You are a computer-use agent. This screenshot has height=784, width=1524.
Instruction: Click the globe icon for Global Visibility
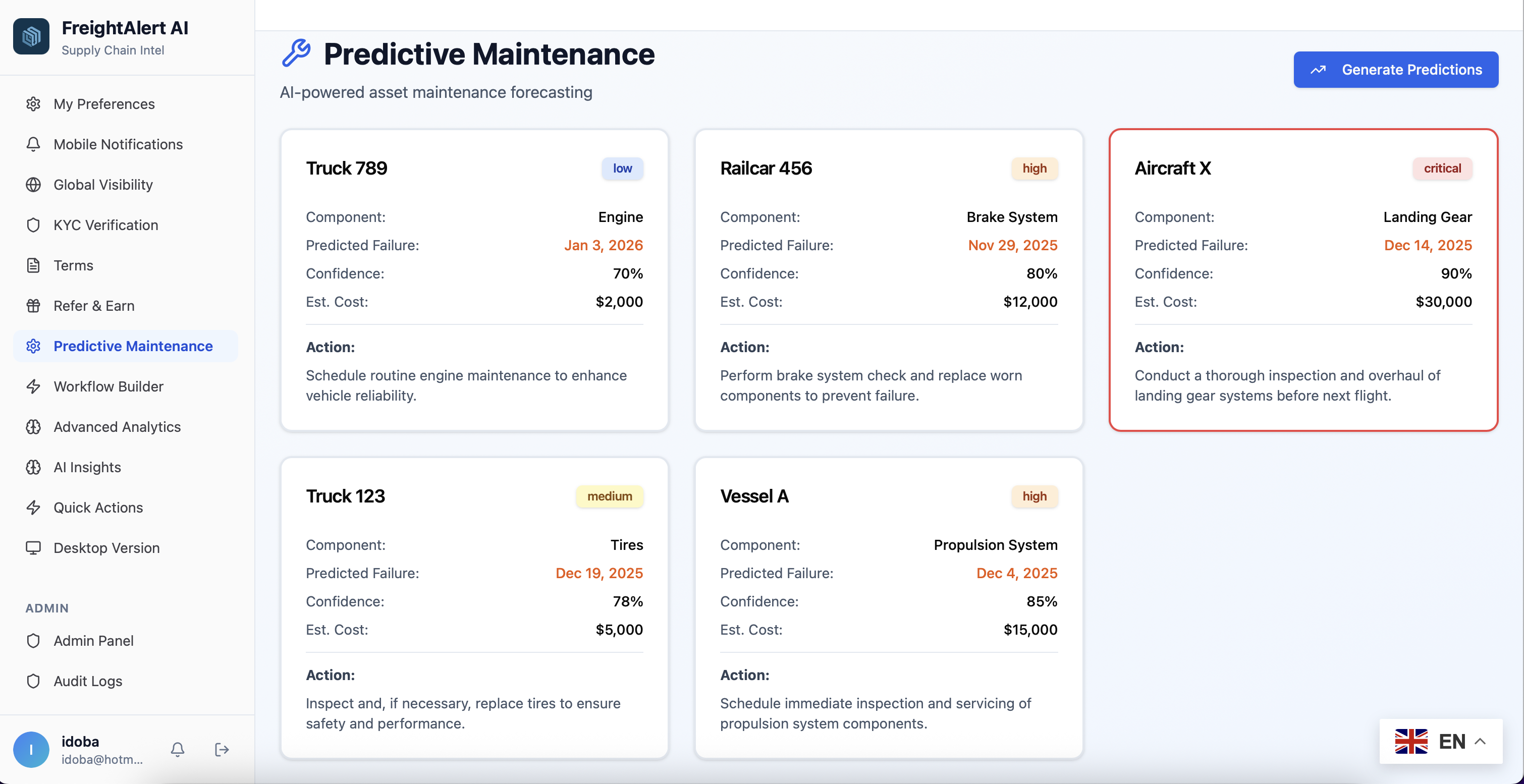click(33, 185)
